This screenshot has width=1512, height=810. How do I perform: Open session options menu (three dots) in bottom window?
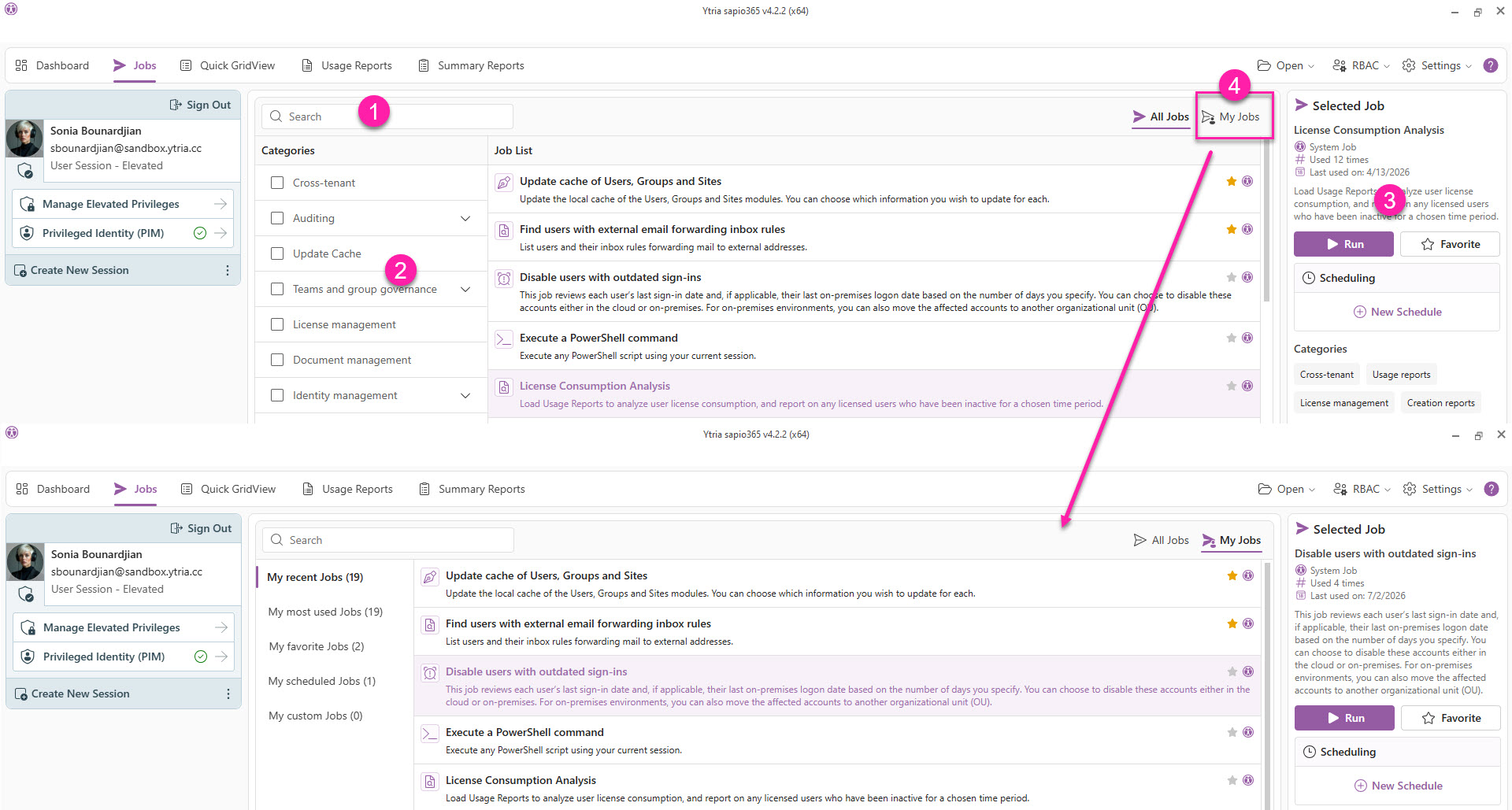[228, 693]
